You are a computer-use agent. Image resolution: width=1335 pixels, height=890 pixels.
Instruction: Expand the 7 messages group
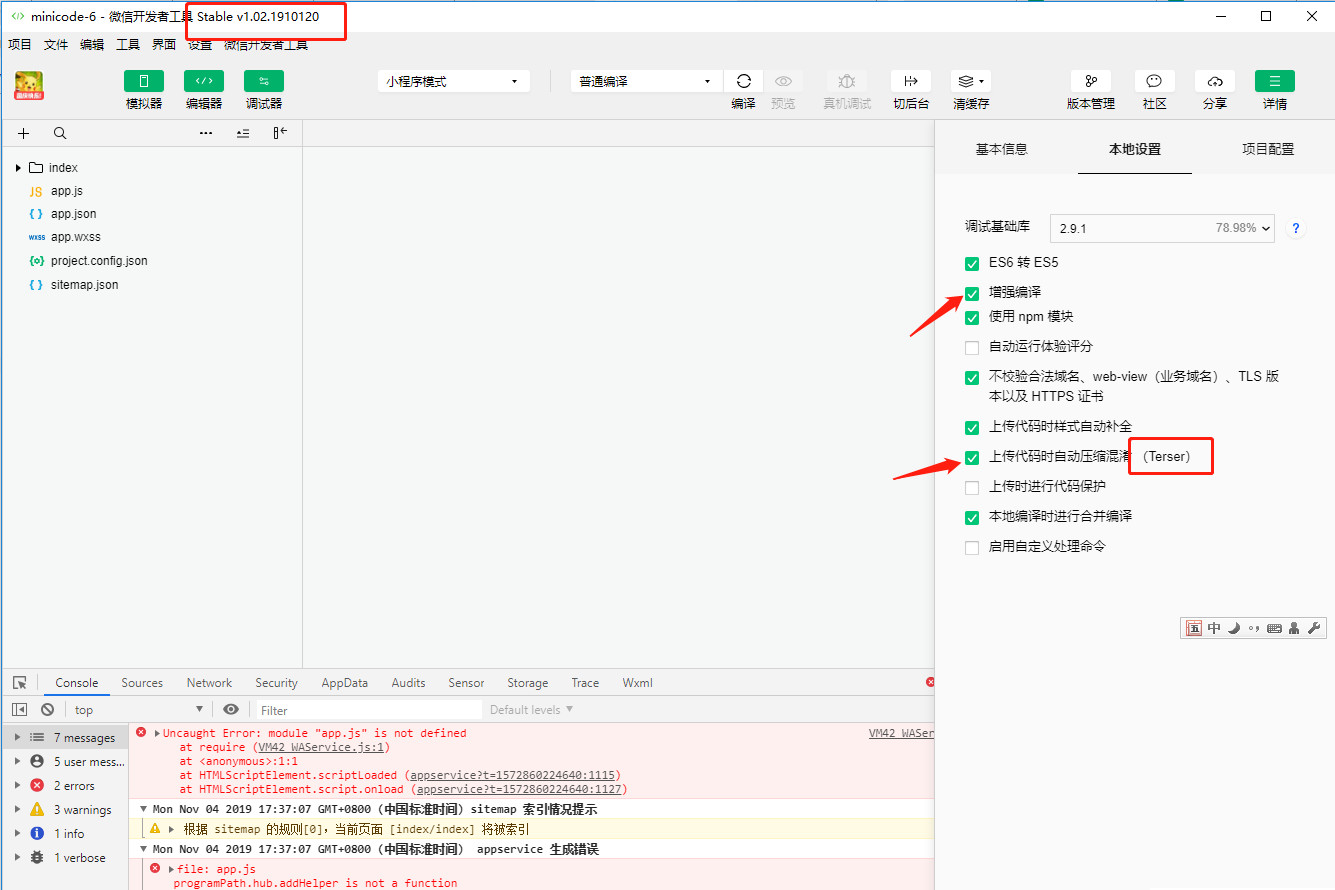tap(17, 738)
